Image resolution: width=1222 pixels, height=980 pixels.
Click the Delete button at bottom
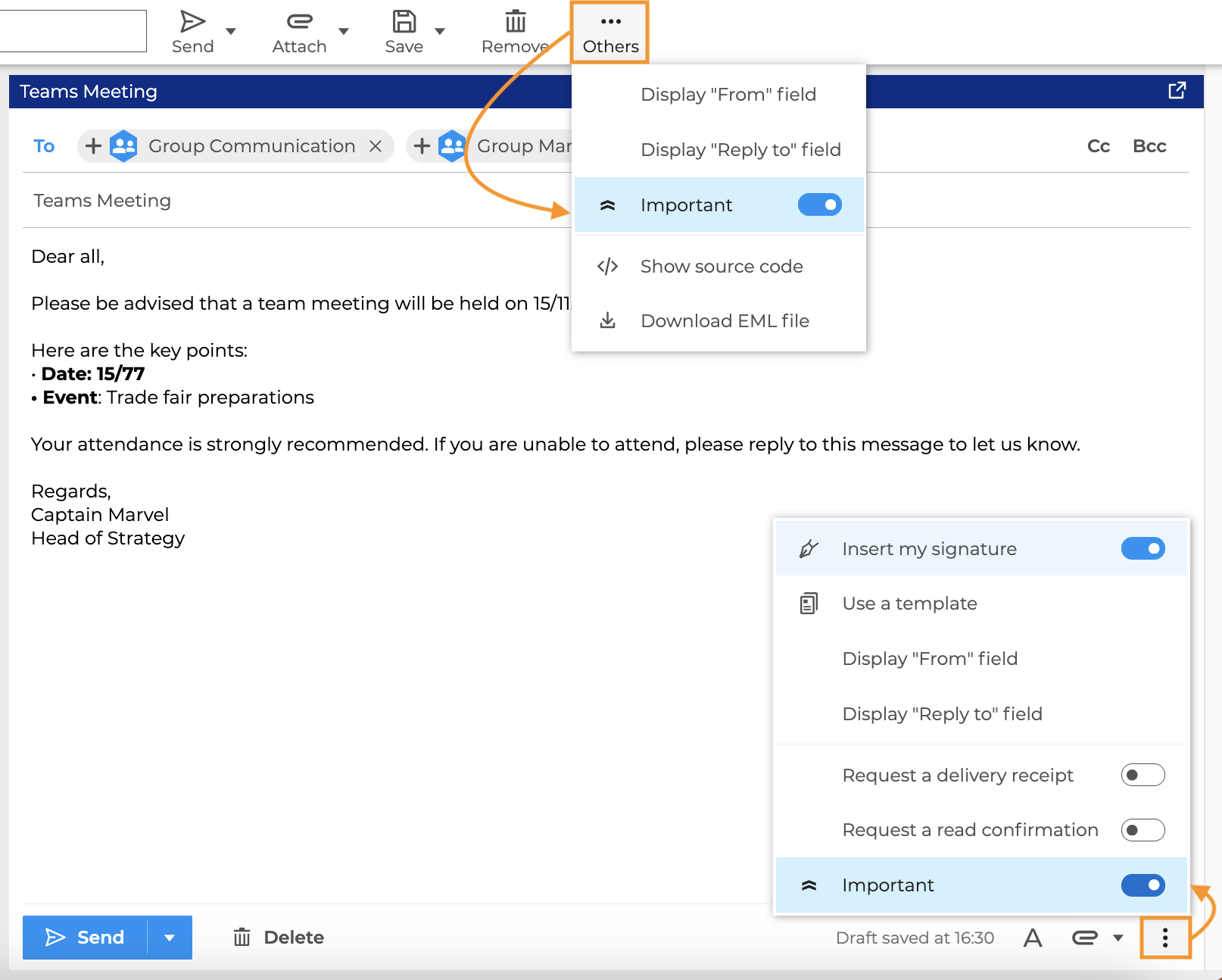point(279,938)
